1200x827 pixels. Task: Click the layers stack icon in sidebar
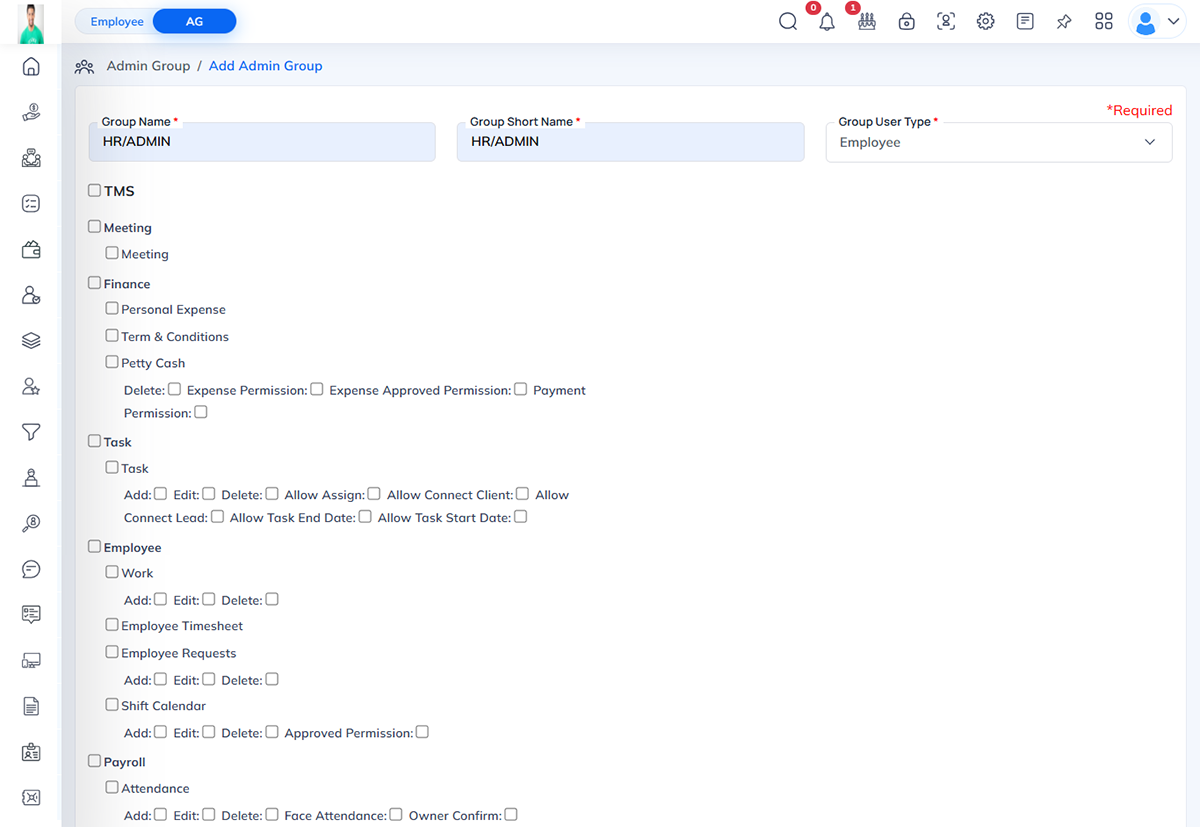tap(31, 341)
